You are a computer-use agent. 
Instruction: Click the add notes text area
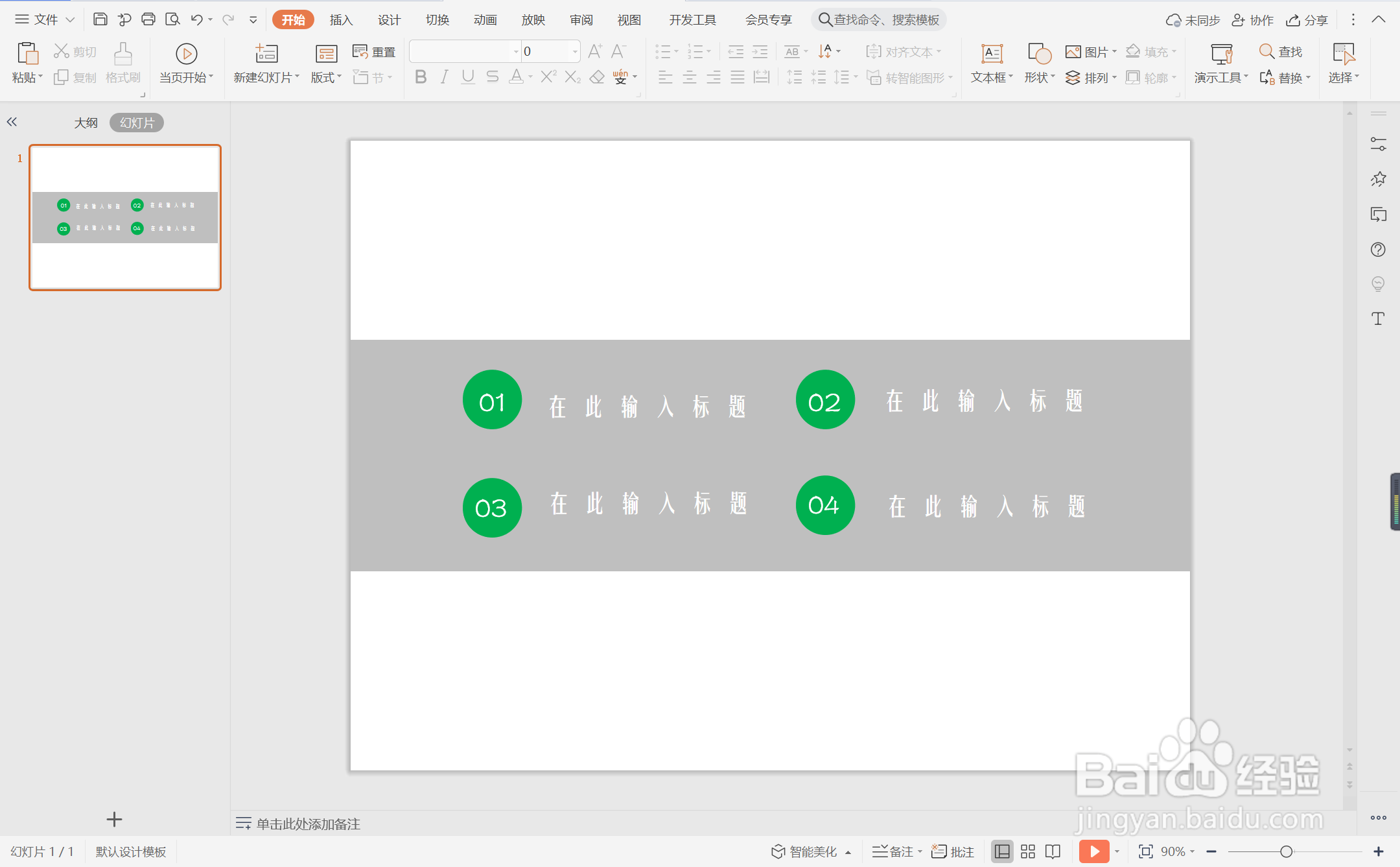(x=309, y=824)
